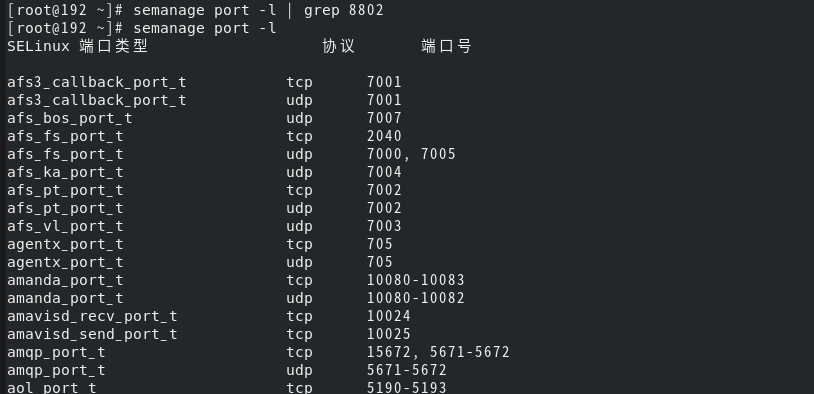Click the second 'semanage port -l' command line
Image resolution: width=814 pixels, height=394 pixels.
pyautogui.click(x=205, y=28)
